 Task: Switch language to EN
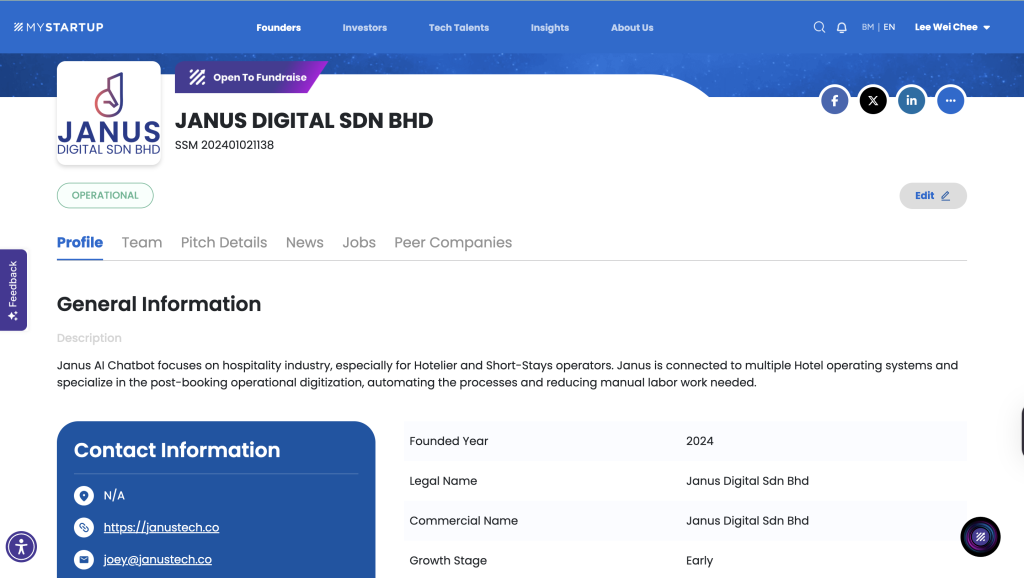(x=889, y=27)
